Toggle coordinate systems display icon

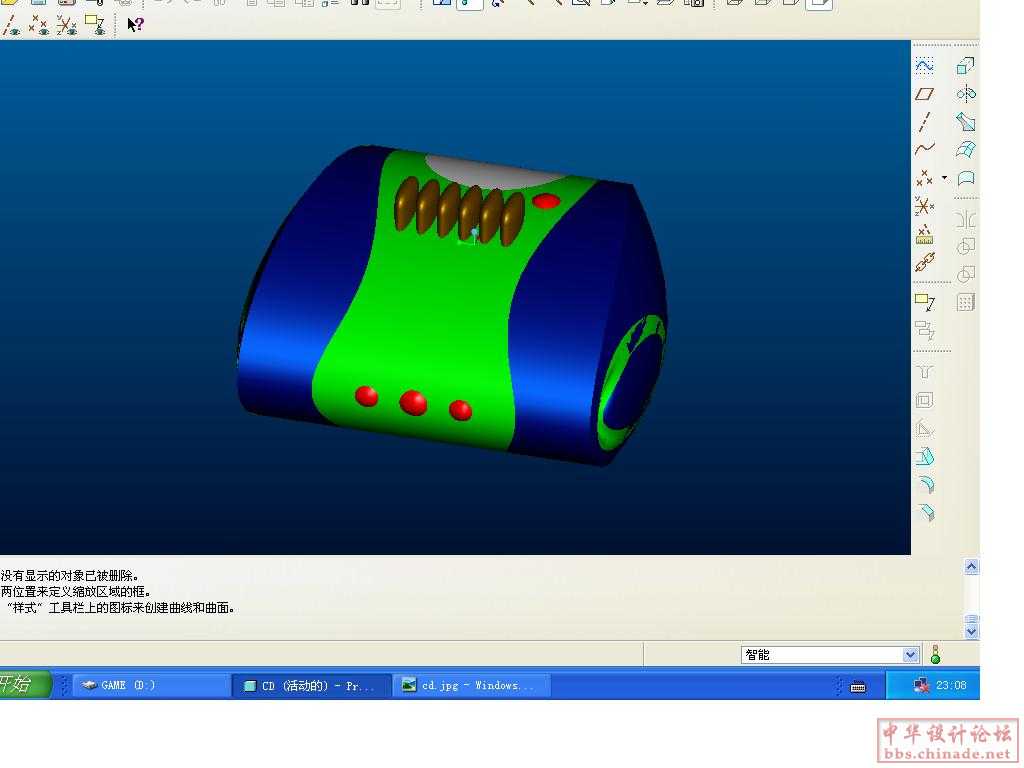coord(67,24)
